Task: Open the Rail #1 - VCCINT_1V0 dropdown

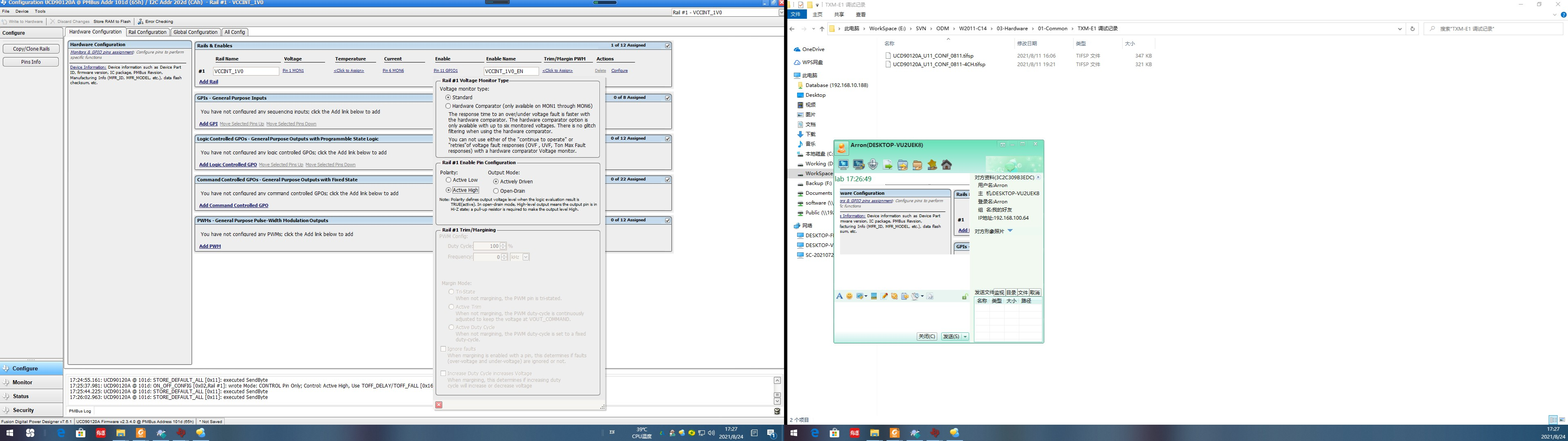Action: (x=781, y=12)
